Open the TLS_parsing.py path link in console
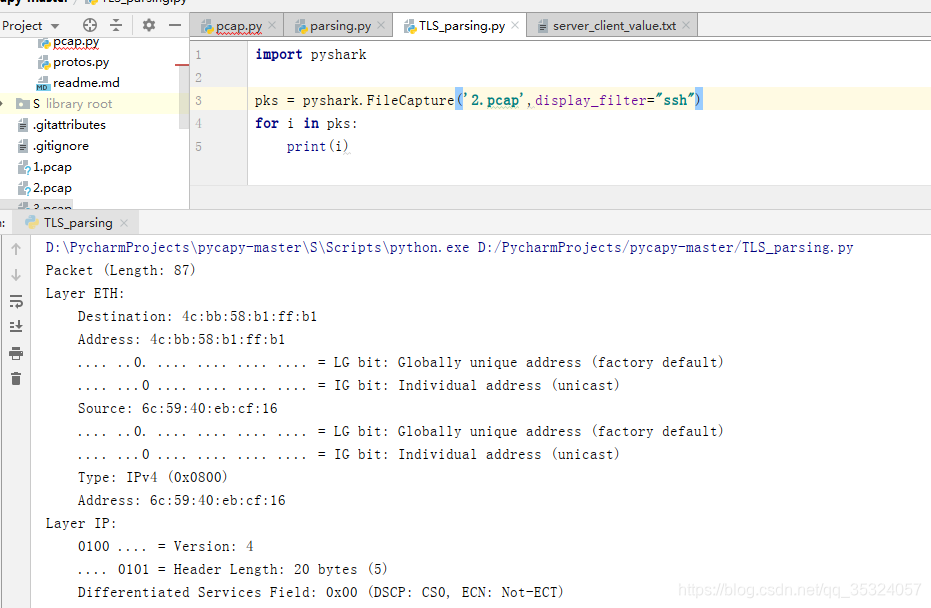Image resolution: width=931 pixels, height=608 pixels. point(665,248)
